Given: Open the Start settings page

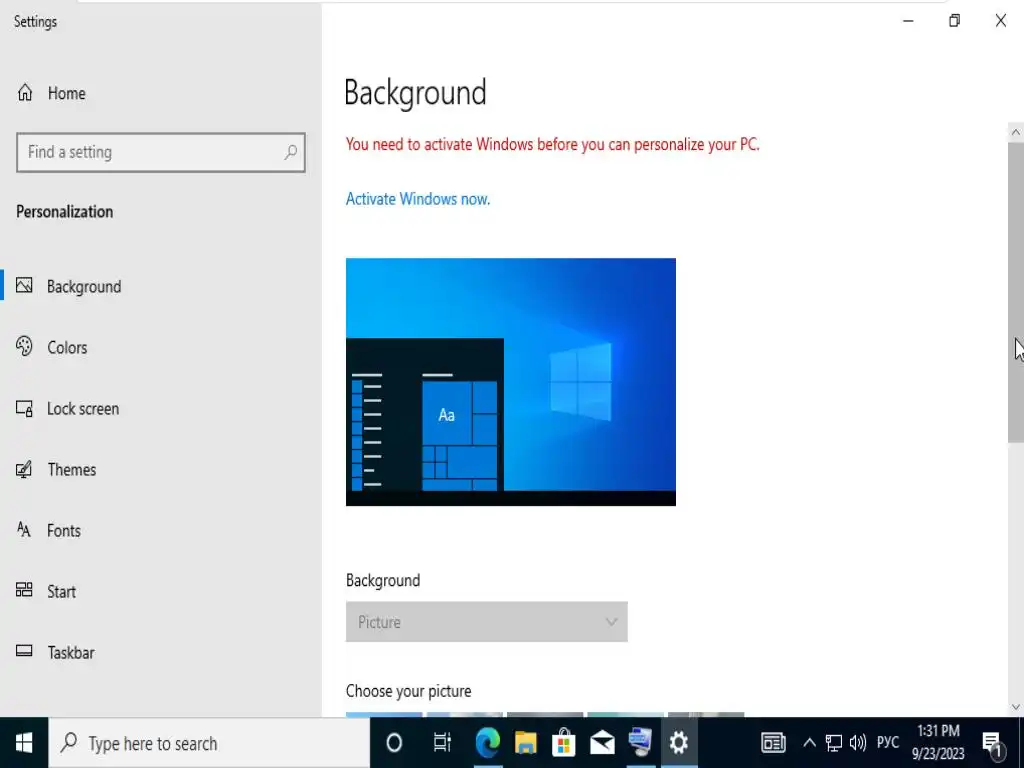Looking at the screenshot, I should (x=161, y=592).
